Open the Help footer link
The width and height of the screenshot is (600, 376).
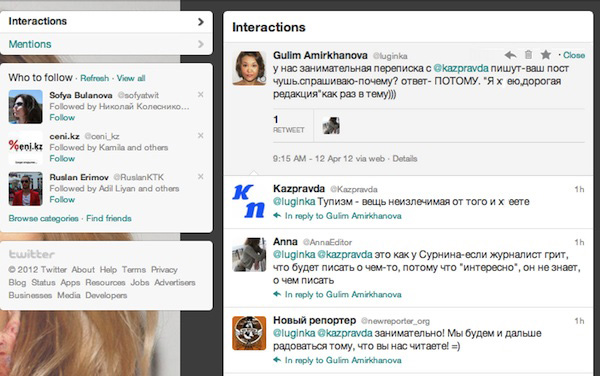click(108, 270)
